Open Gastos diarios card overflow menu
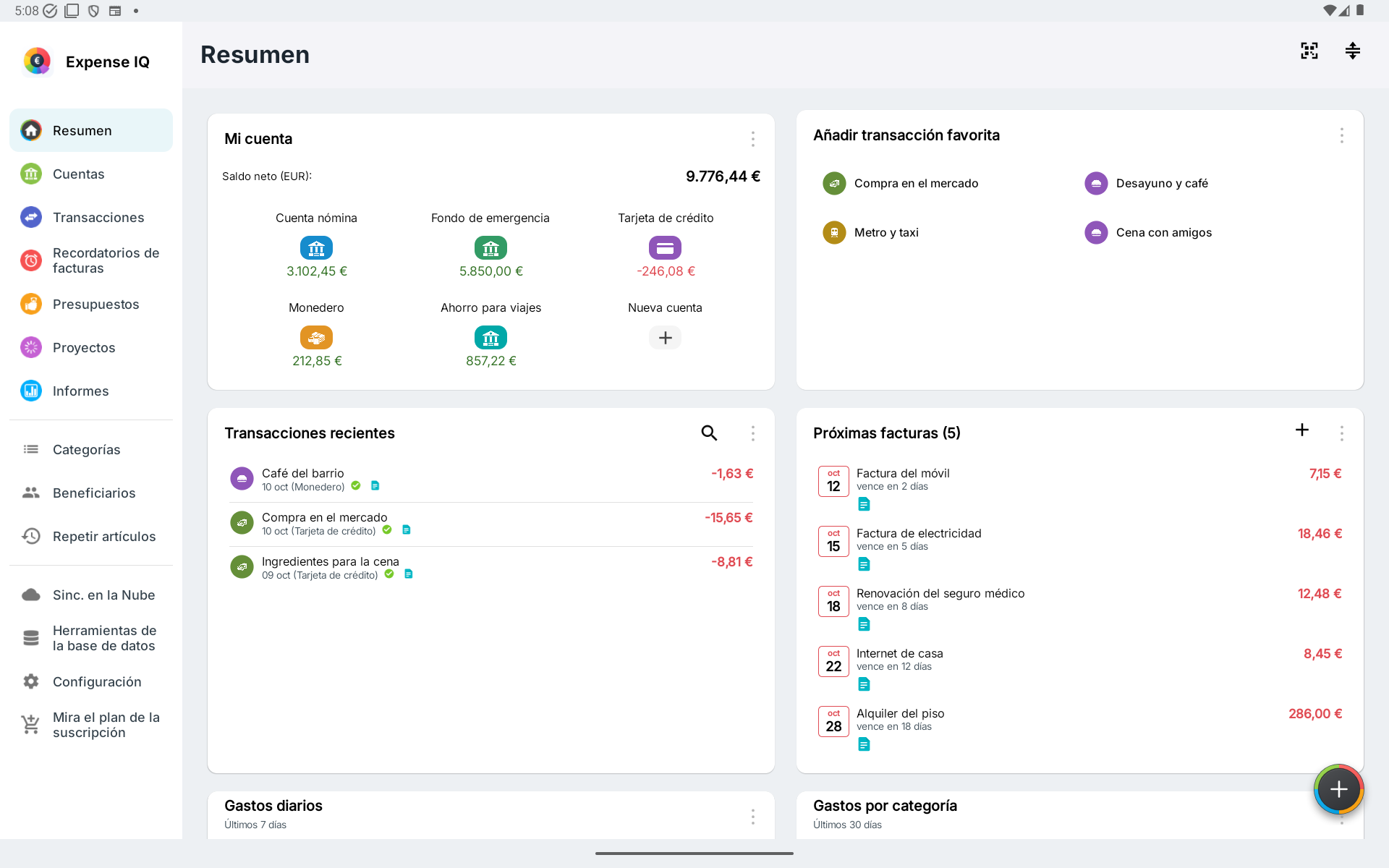The width and height of the screenshot is (1389, 868). [x=752, y=816]
